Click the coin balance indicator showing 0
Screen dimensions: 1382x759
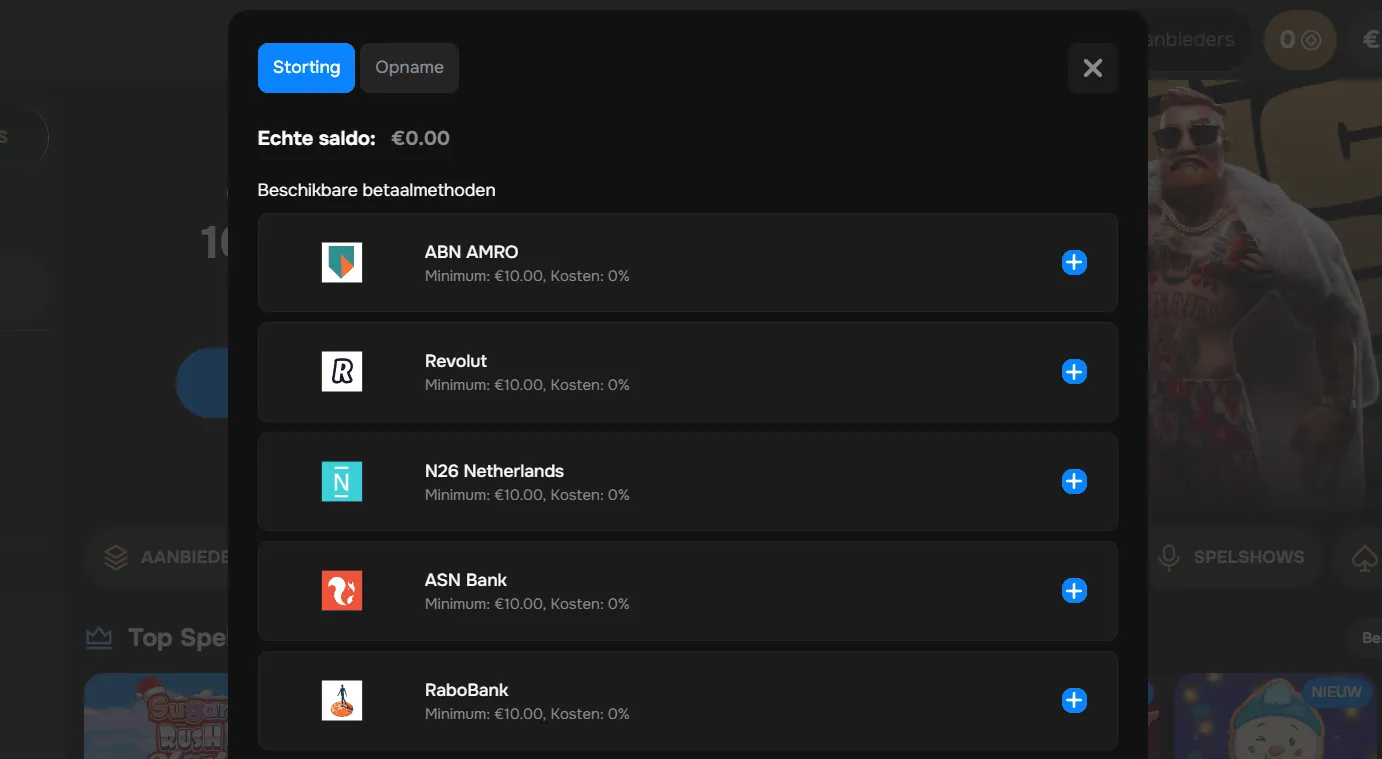1299,40
